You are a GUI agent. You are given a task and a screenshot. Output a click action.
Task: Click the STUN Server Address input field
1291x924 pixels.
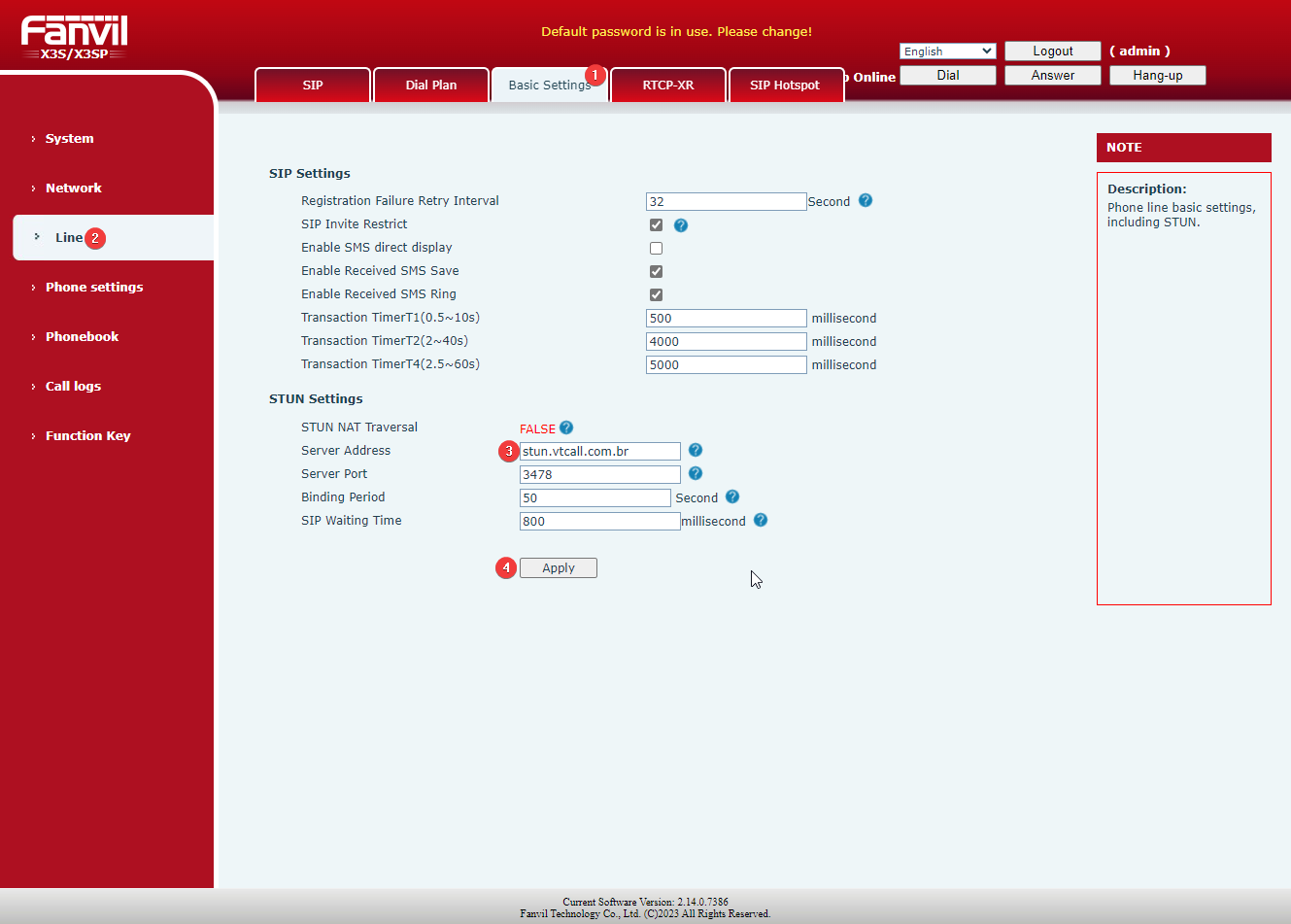(599, 451)
